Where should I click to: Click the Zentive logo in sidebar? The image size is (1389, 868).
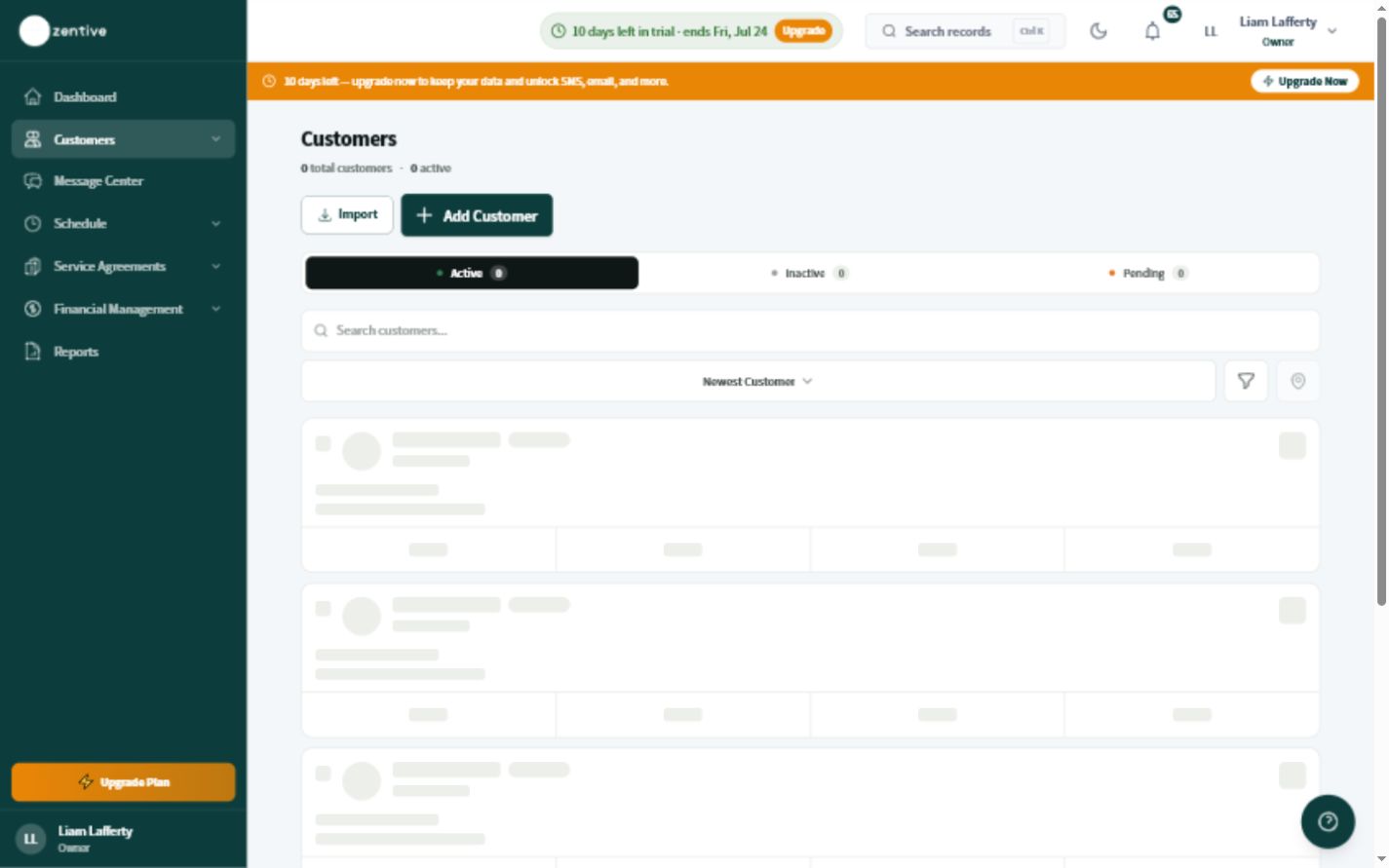(x=63, y=31)
